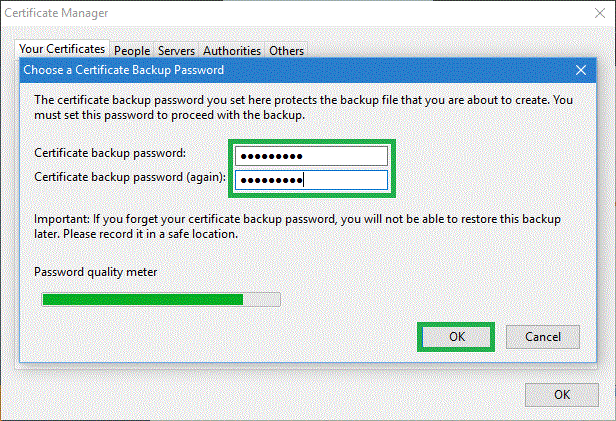Focus the first Certificate backup password field
Viewport: 616px width, 421px height.
click(310, 156)
